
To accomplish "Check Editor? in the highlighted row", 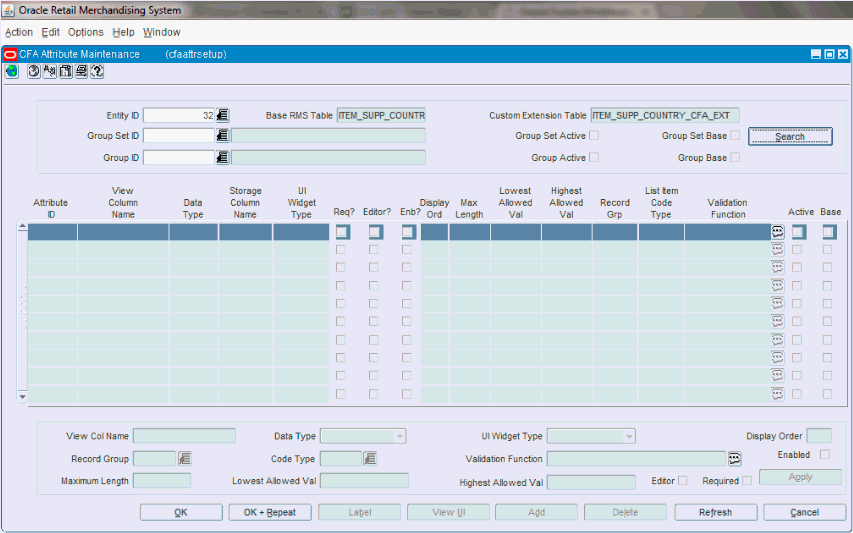I will pos(375,232).
